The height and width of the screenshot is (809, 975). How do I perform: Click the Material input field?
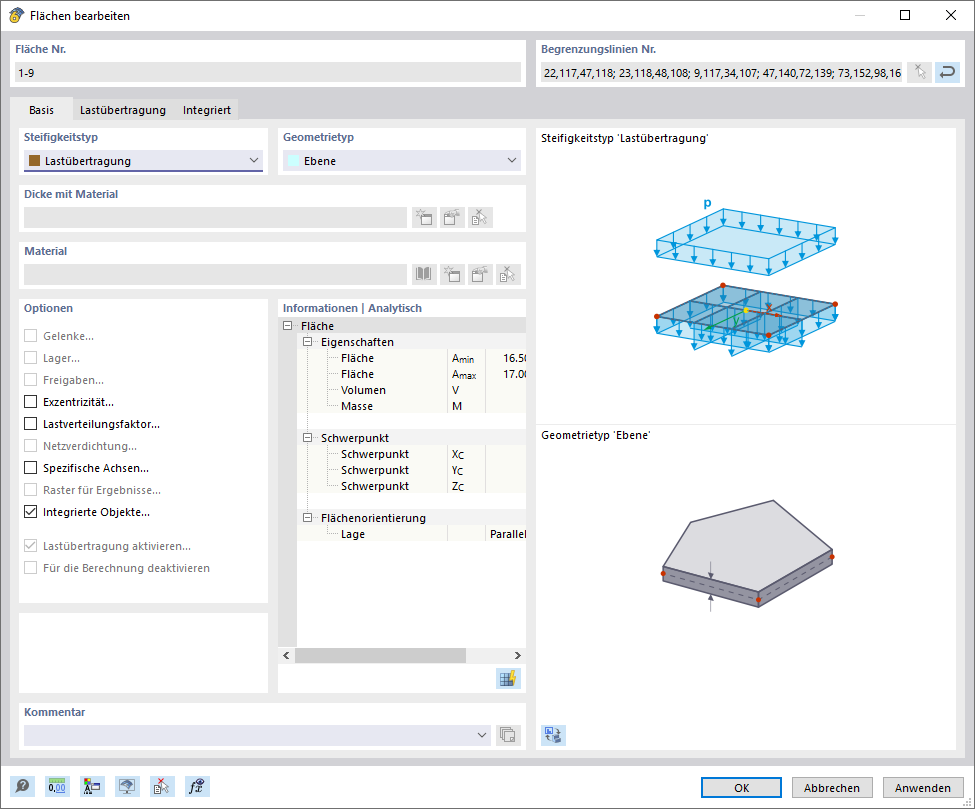click(215, 274)
